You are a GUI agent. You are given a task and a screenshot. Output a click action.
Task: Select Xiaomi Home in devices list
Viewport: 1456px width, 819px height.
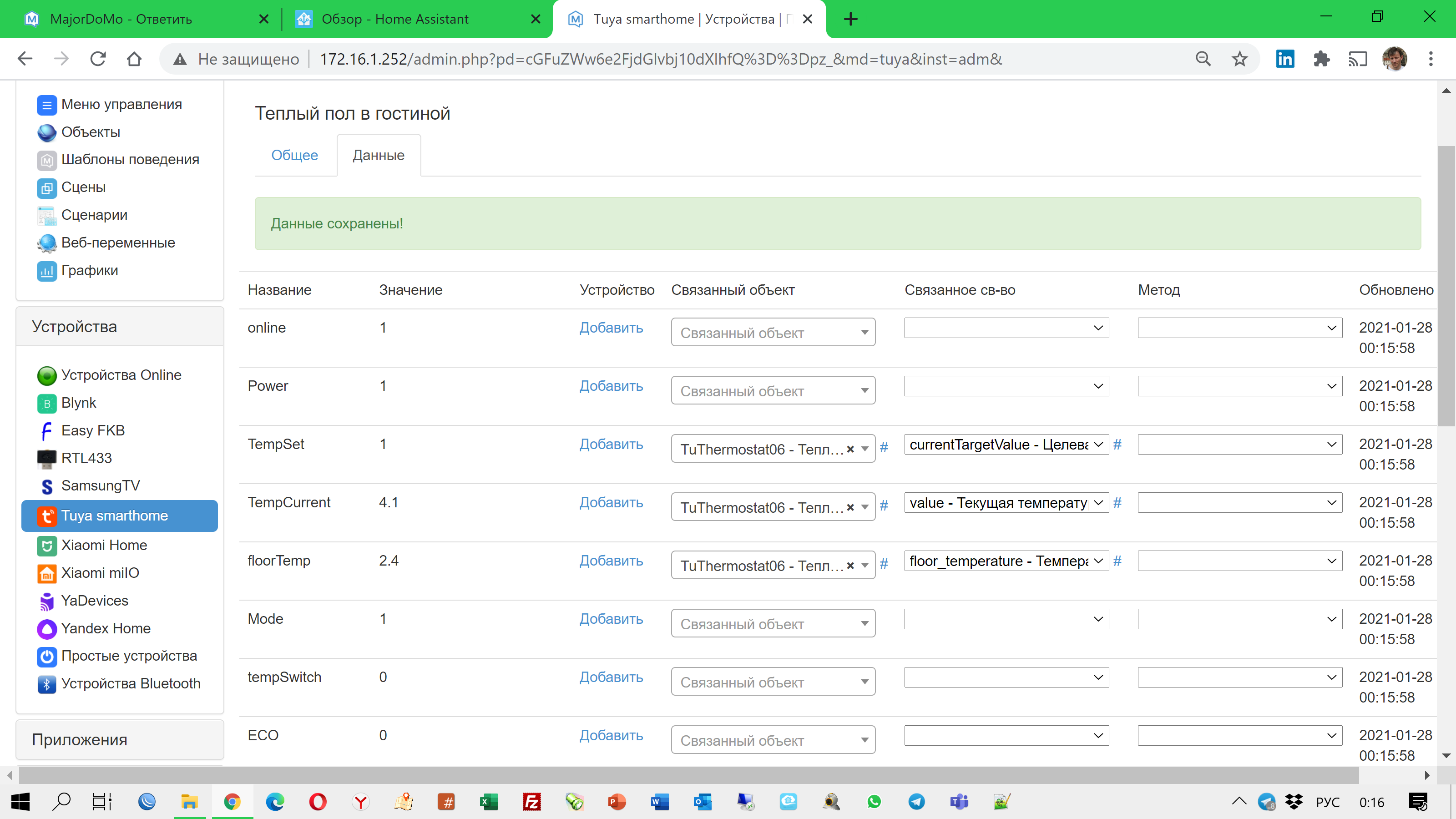pyautogui.click(x=104, y=545)
